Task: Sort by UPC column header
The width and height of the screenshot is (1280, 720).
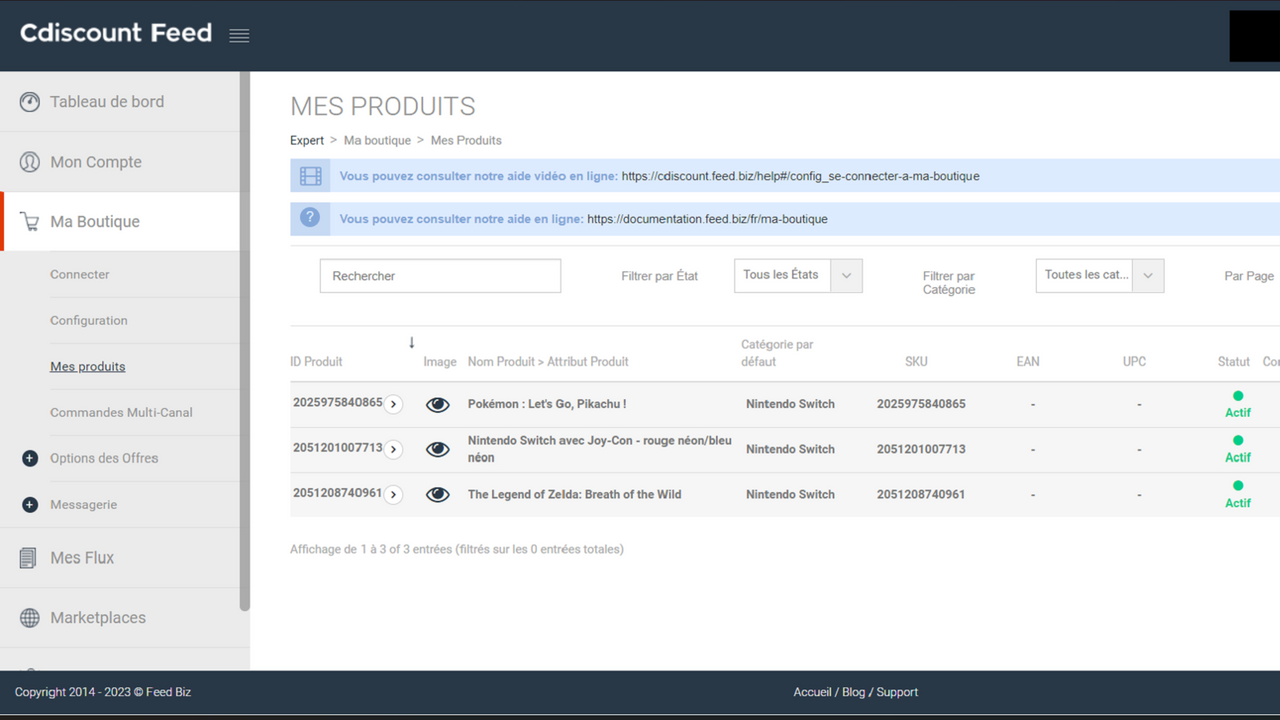Action: 1134,362
